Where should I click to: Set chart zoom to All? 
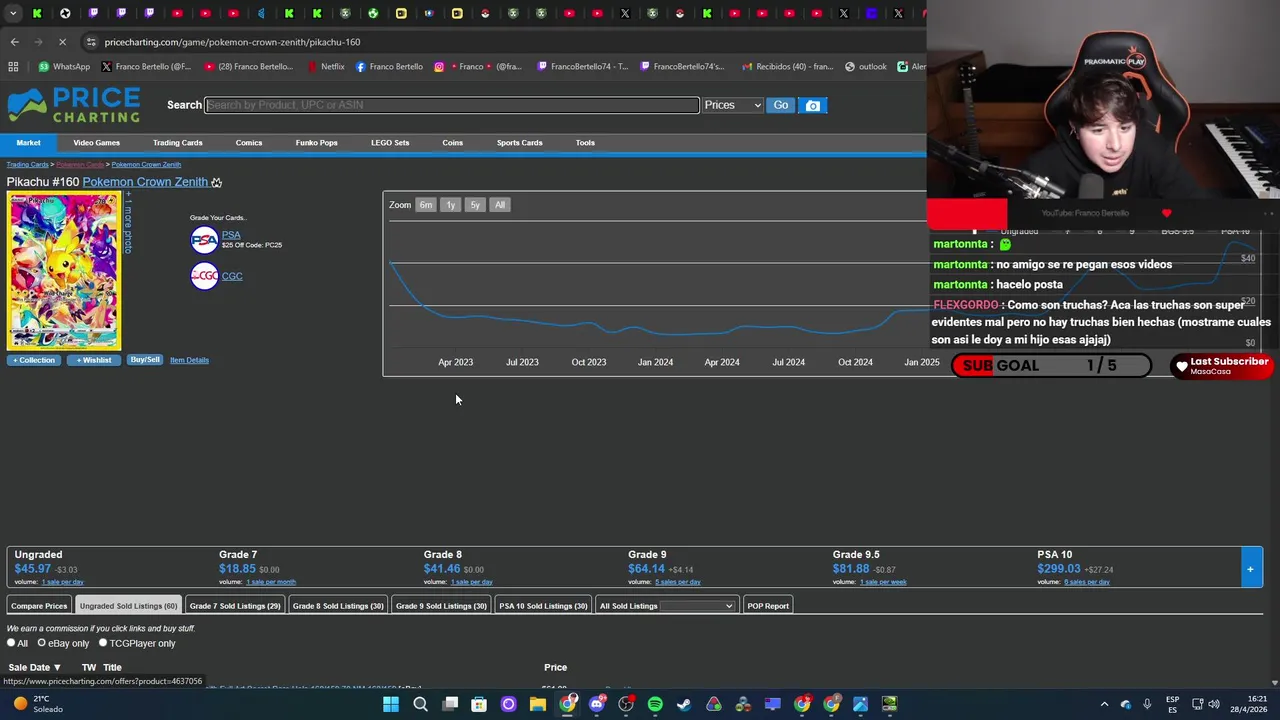500,205
